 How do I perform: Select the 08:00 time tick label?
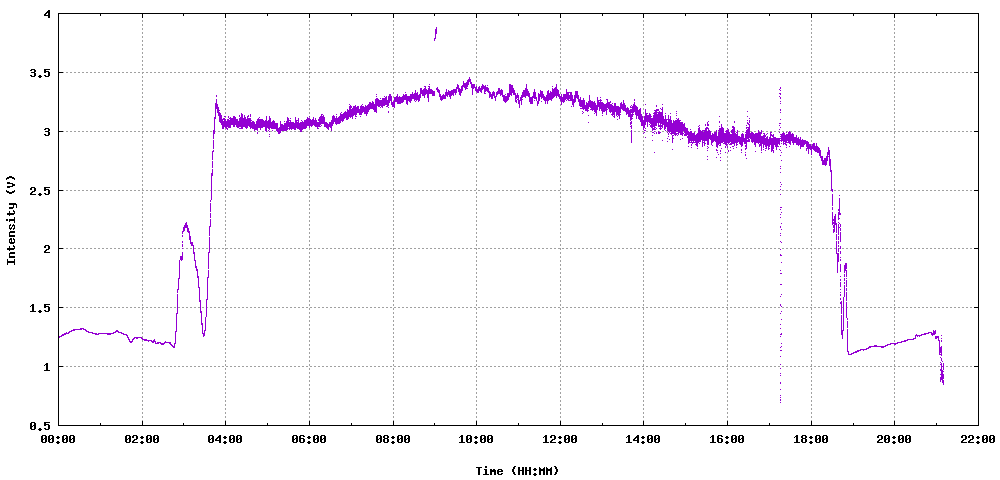392,440
